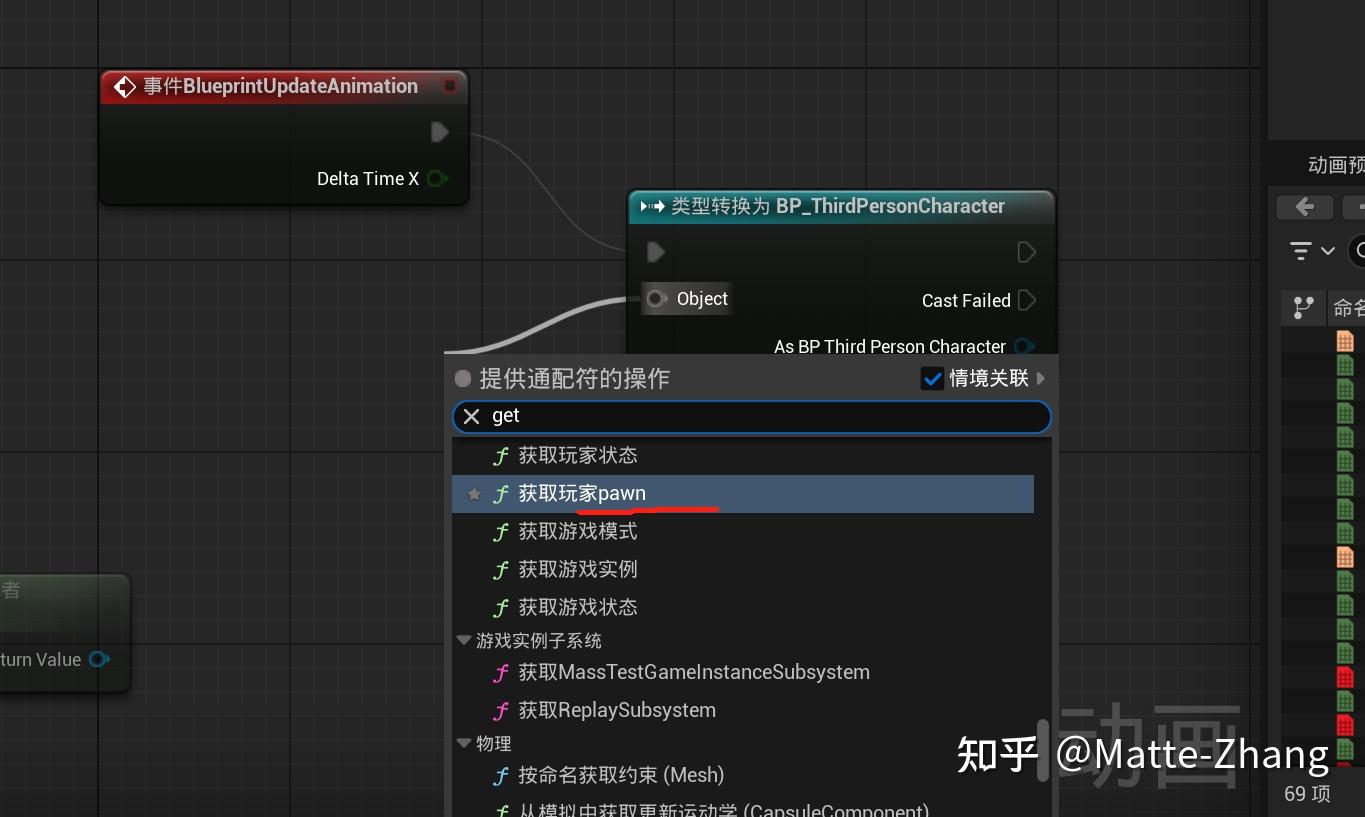Click the star favorite icon beside 获取玩家pawn
This screenshot has width=1365, height=817.
(x=474, y=493)
